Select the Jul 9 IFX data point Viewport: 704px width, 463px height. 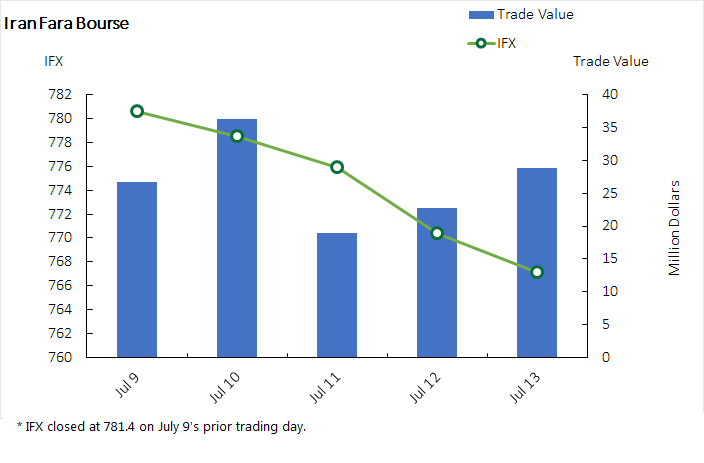point(137,111)
